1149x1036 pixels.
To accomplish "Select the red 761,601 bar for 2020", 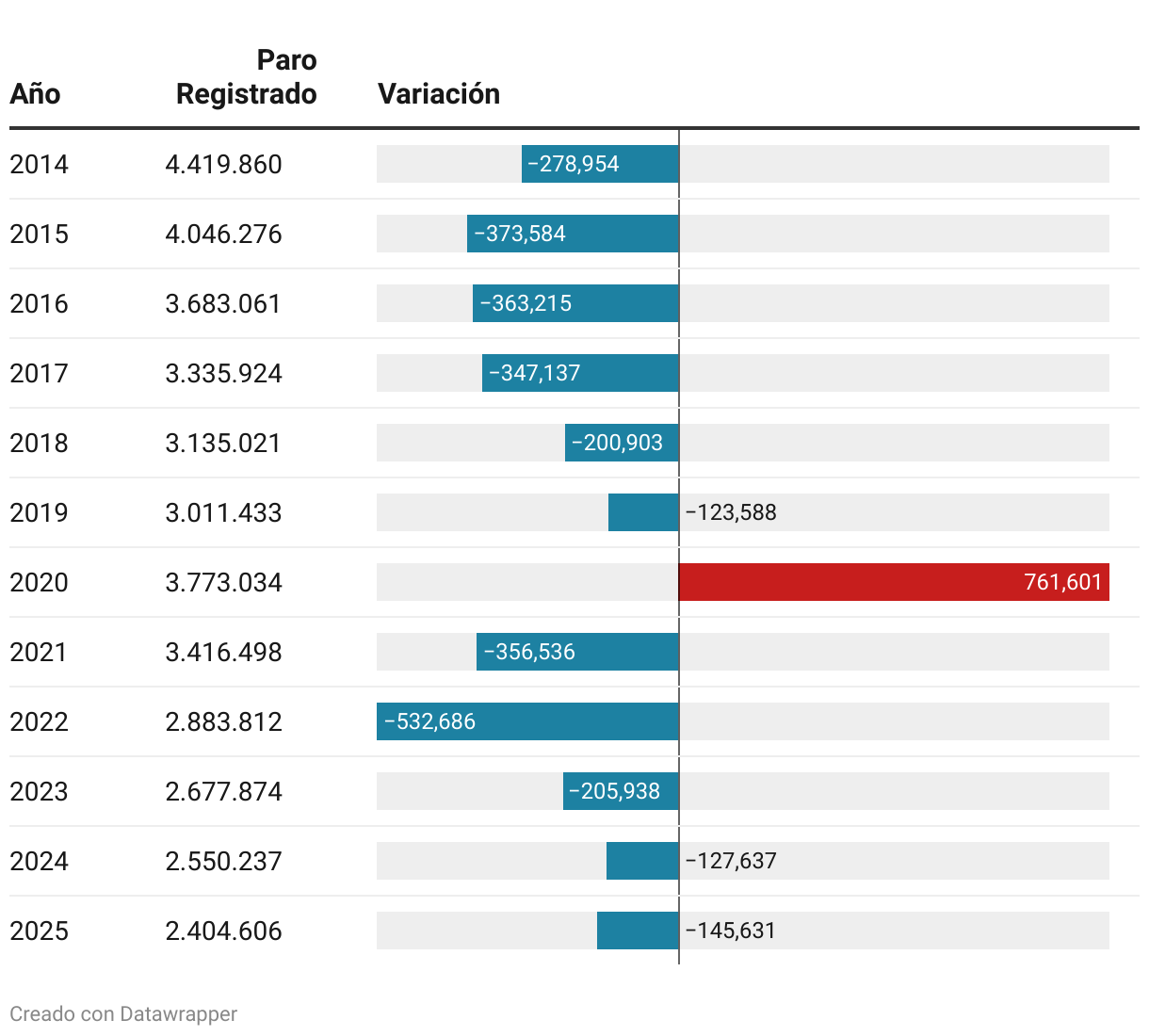I will click(893, 582).
